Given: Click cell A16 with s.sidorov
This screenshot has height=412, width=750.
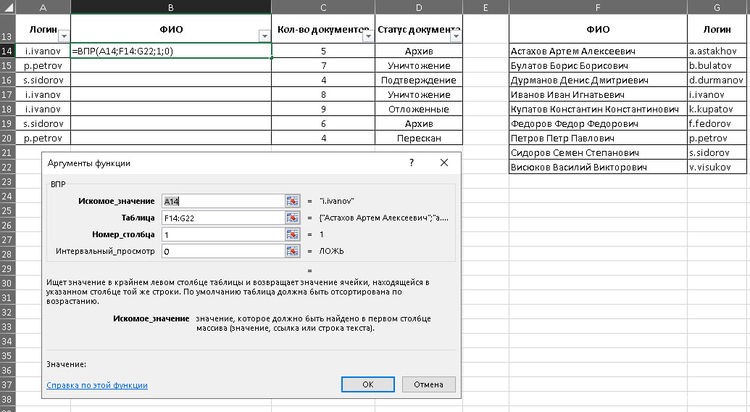Looking at the screenshot, I should pyautogui.click(x=43, y=80).
